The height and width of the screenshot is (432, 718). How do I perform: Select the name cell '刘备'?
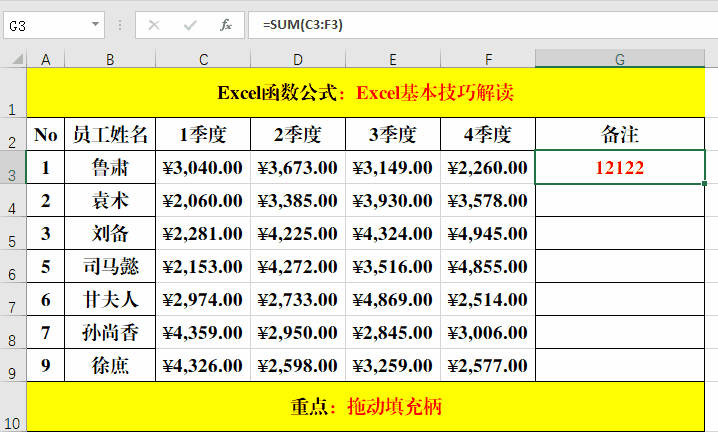click(x=110, y=233)
